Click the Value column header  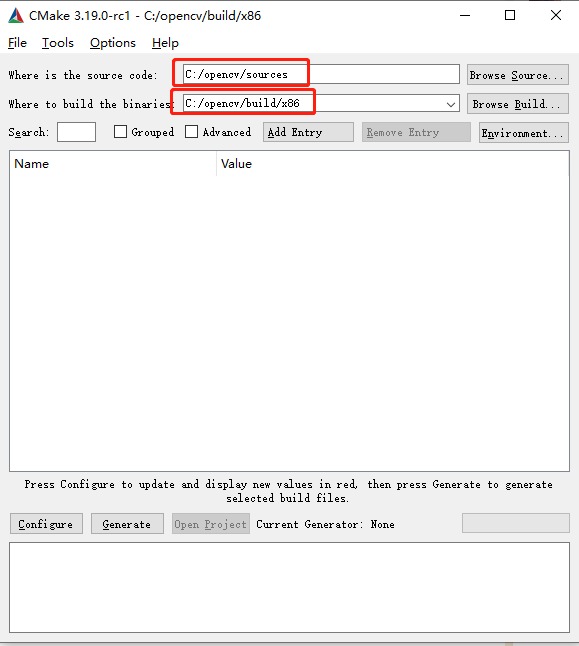tap(393, 164)
